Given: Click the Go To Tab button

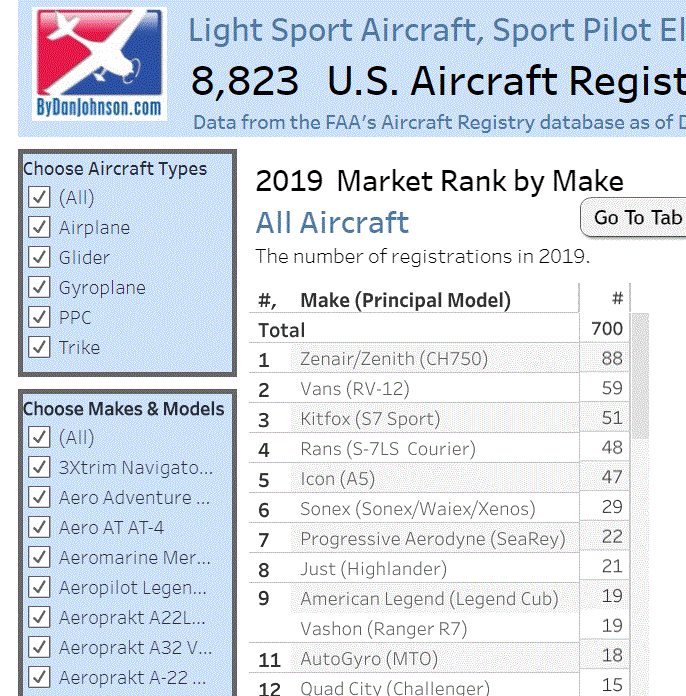Looking at the screenshot, I should click(x=634, y=218).
